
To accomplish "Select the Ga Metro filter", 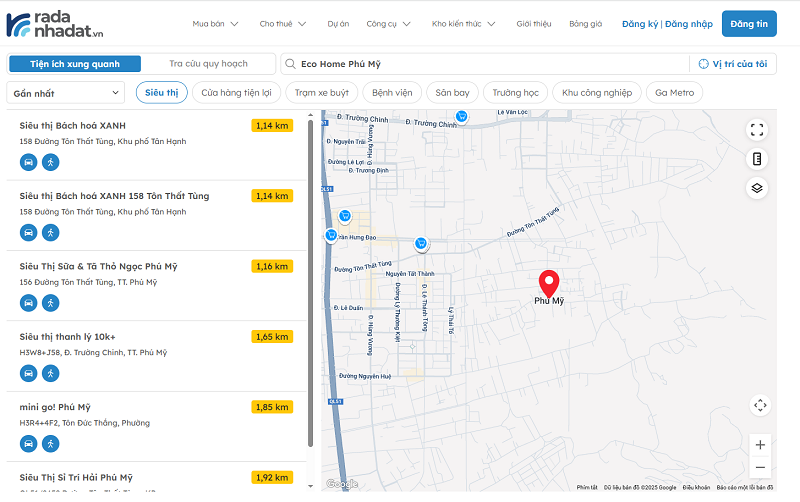I will tap(674, 93).
